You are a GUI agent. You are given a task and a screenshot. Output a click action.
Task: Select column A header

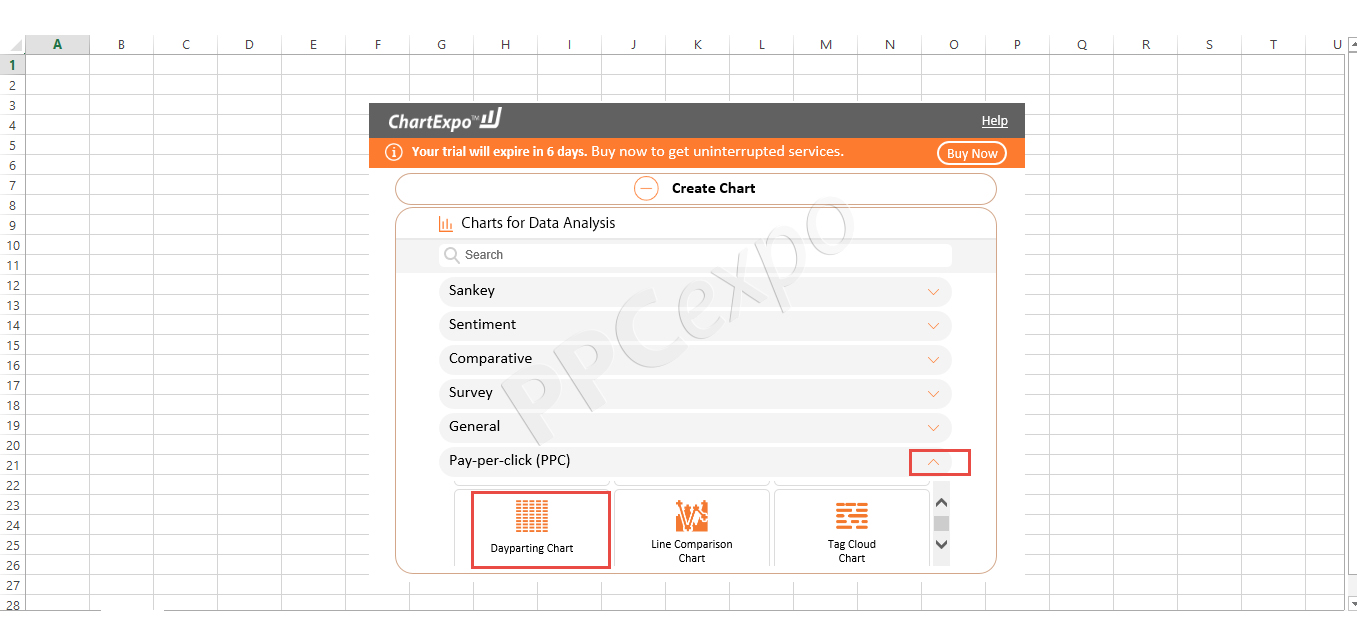coord(57,45)
